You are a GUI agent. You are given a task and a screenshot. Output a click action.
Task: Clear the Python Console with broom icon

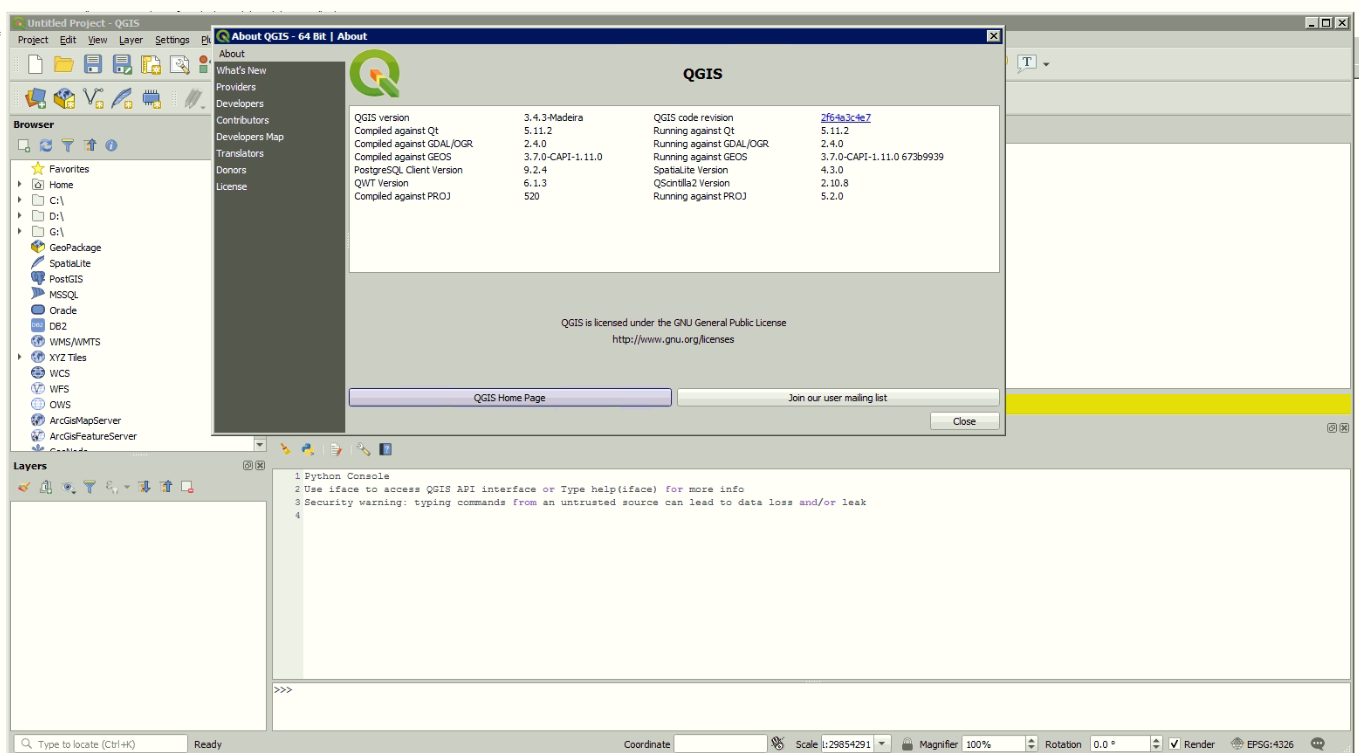pyautogui.click(x=286, y=448)
